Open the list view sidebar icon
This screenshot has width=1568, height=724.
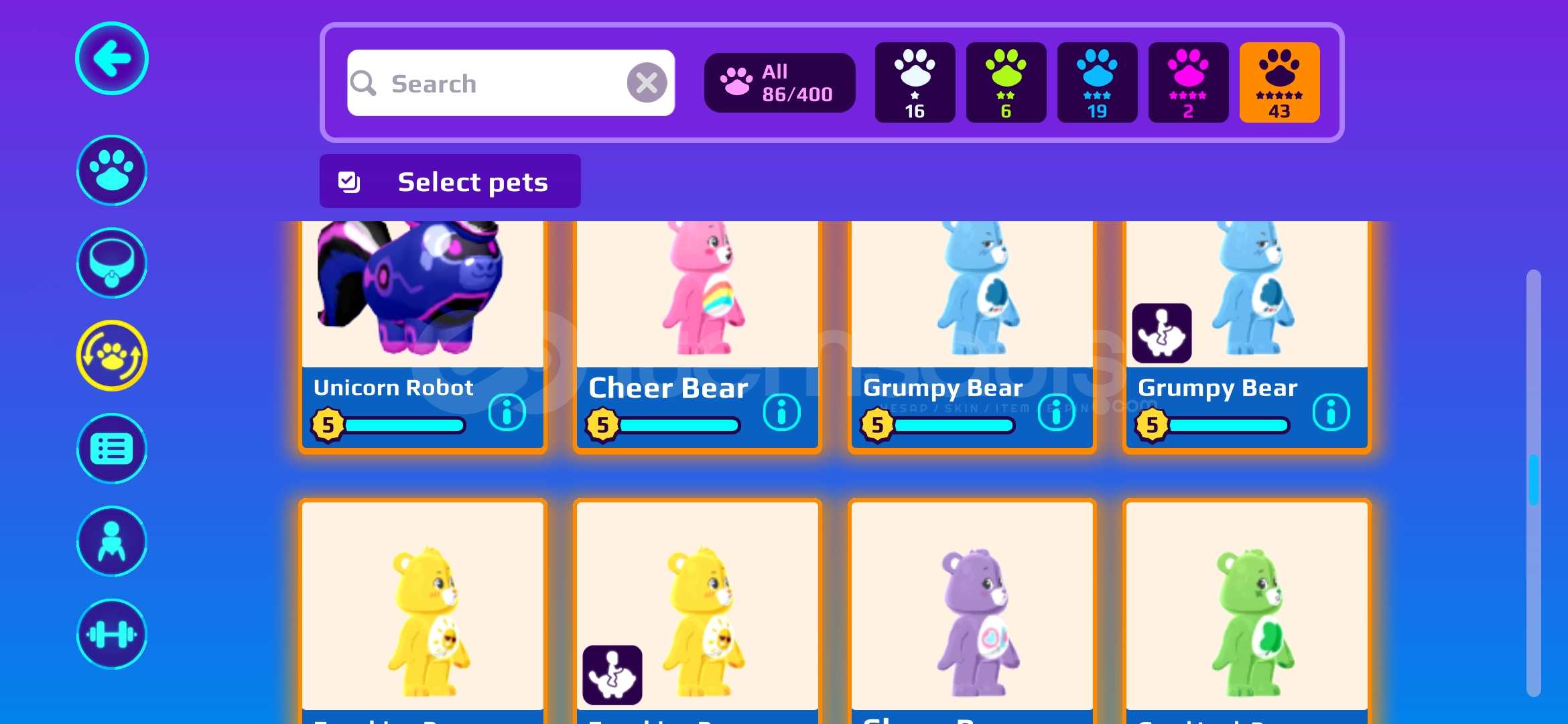pos(112,448)
